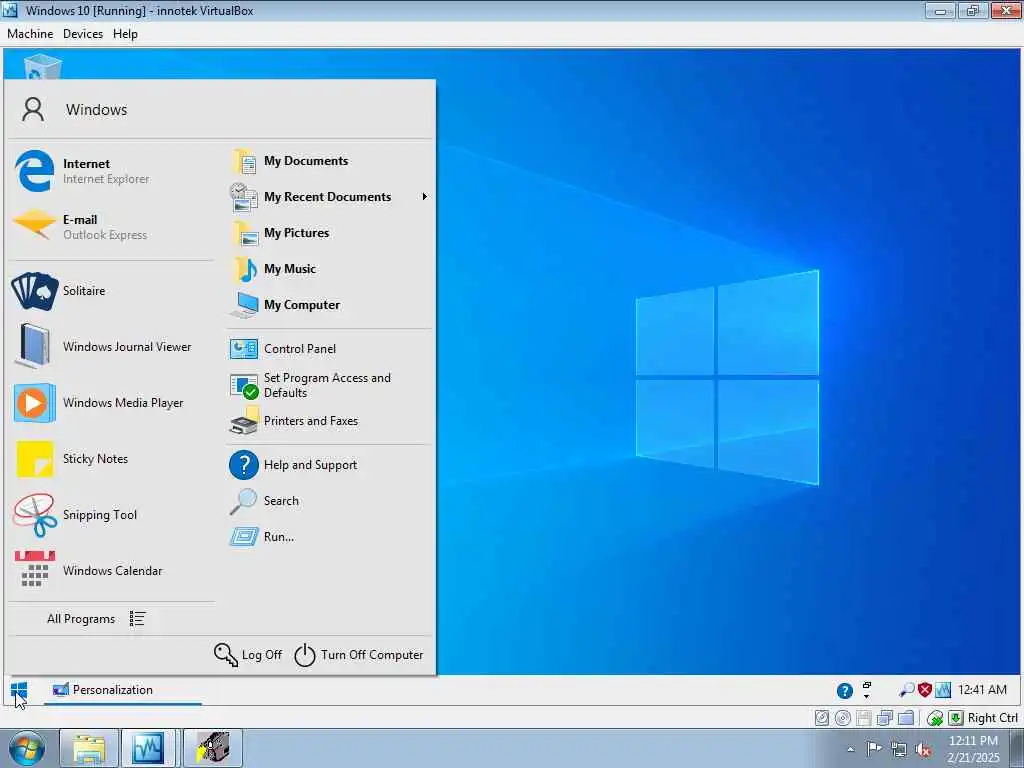Click the red security shield tray icon
Image resolution: width=1024 pixels, height=768 pixels.
click(x=924, y=690)
